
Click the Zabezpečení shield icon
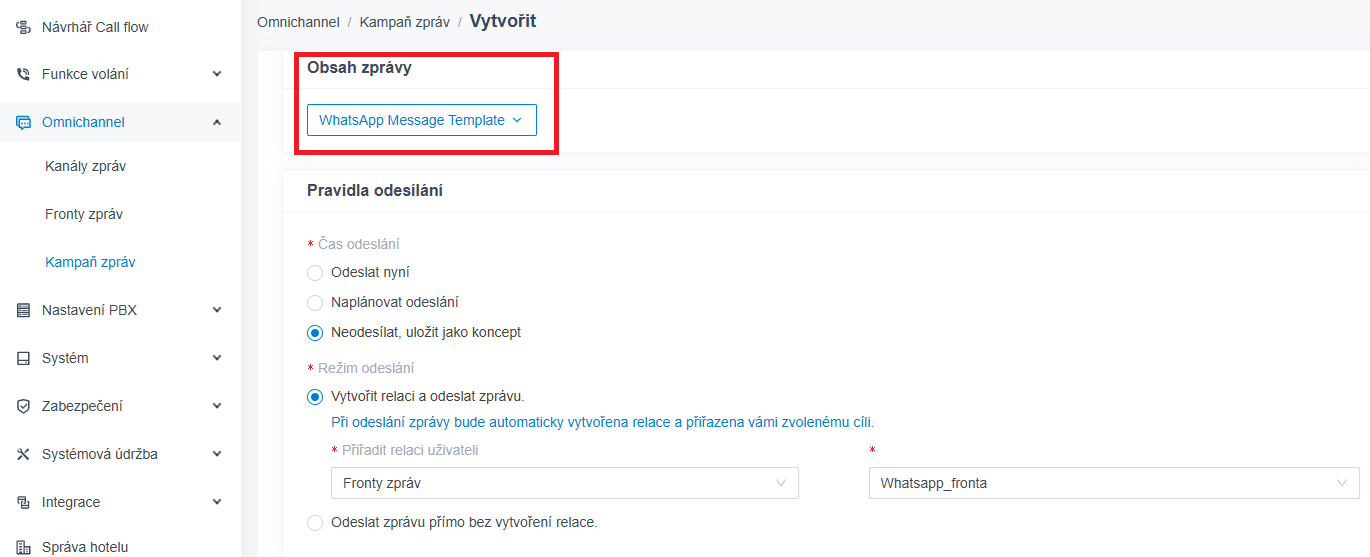tap(24, 406)
